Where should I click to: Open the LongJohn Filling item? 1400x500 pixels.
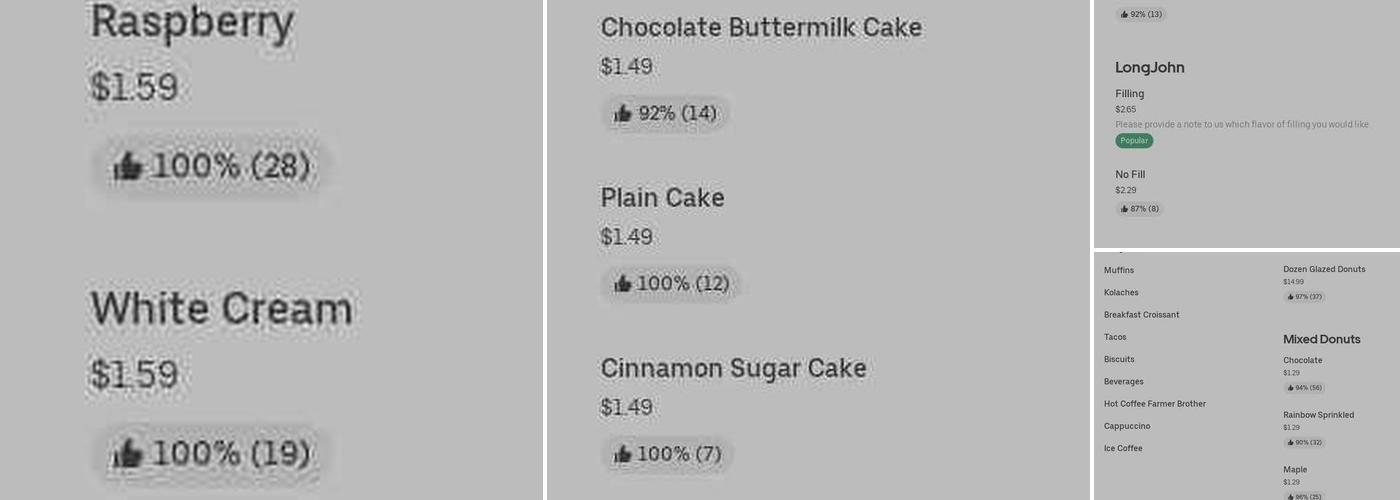(x=1130, y=94)
